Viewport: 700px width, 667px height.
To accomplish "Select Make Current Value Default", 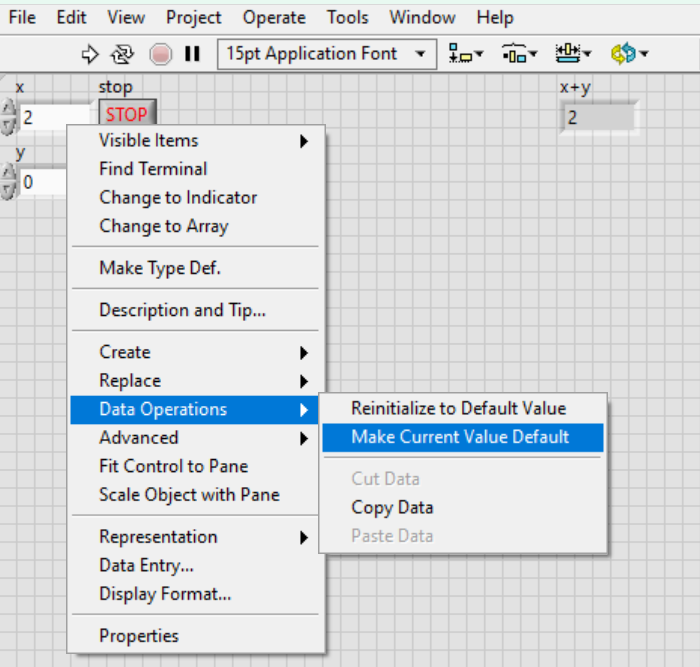I will click(x=460, y=437).
